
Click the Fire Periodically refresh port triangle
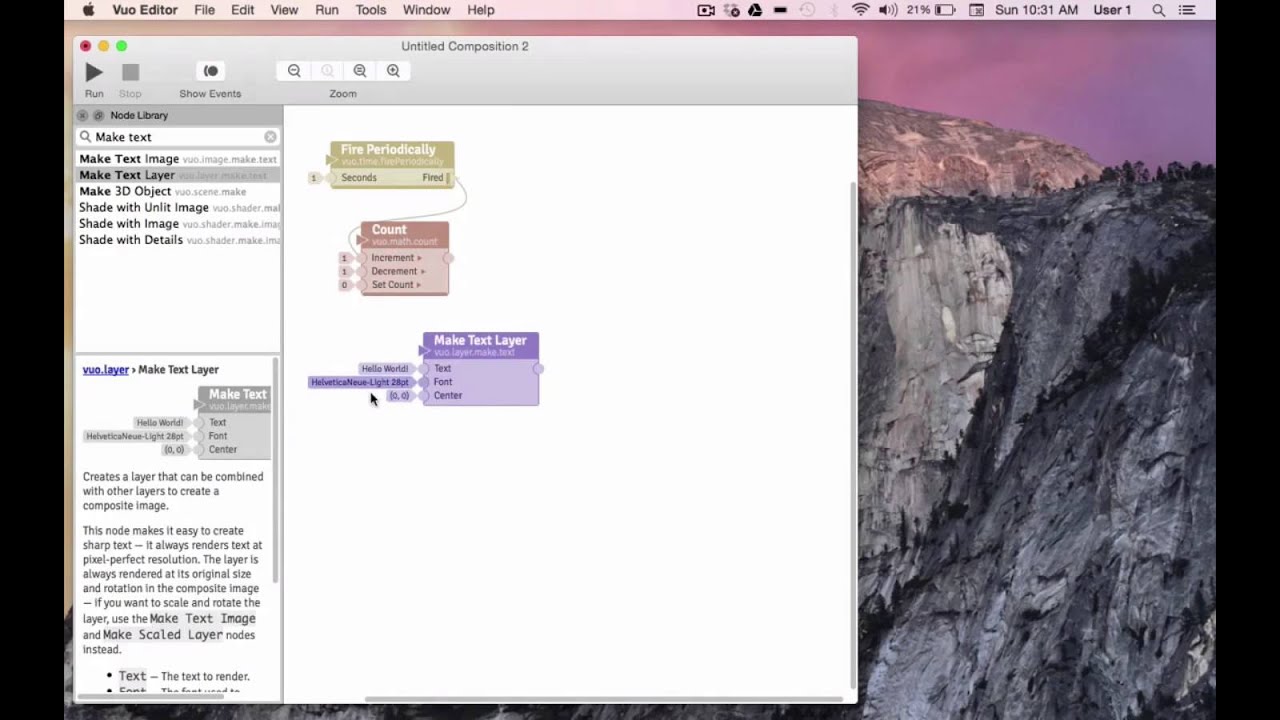coord(331,160)
